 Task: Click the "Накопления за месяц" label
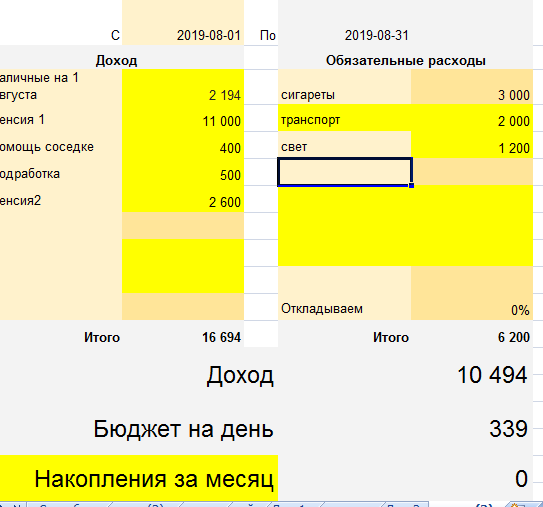coord(154,480)
